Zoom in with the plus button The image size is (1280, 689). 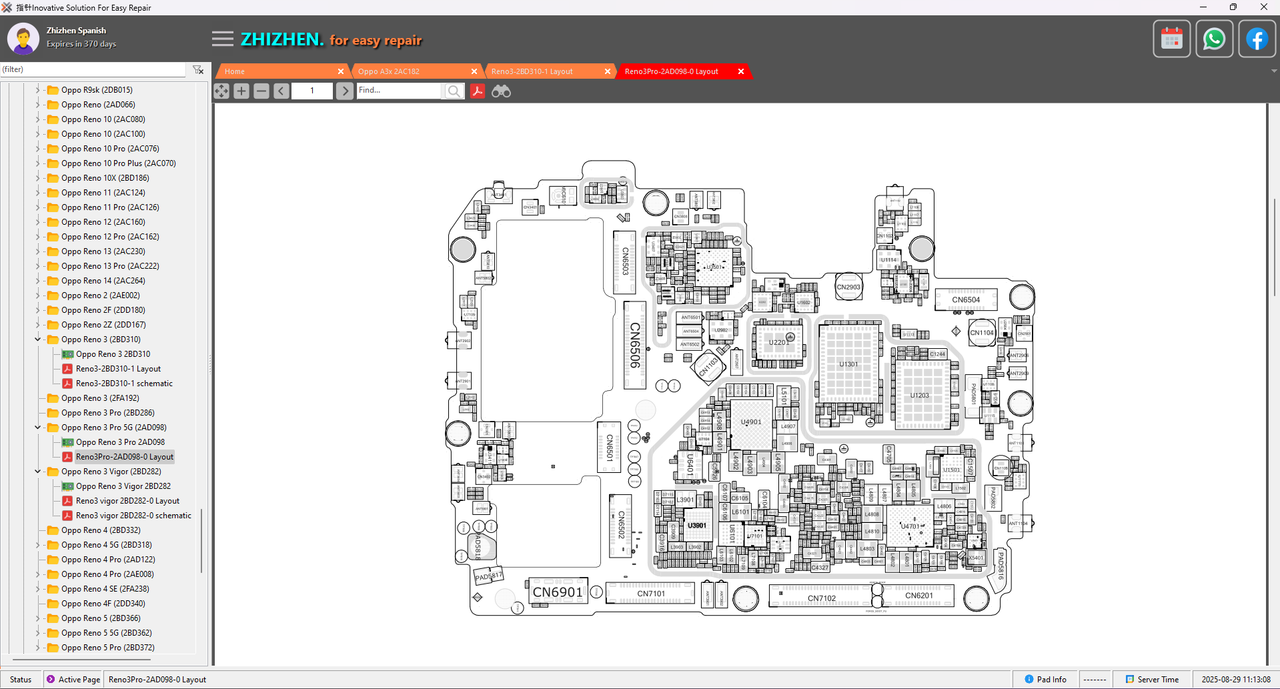241,91
